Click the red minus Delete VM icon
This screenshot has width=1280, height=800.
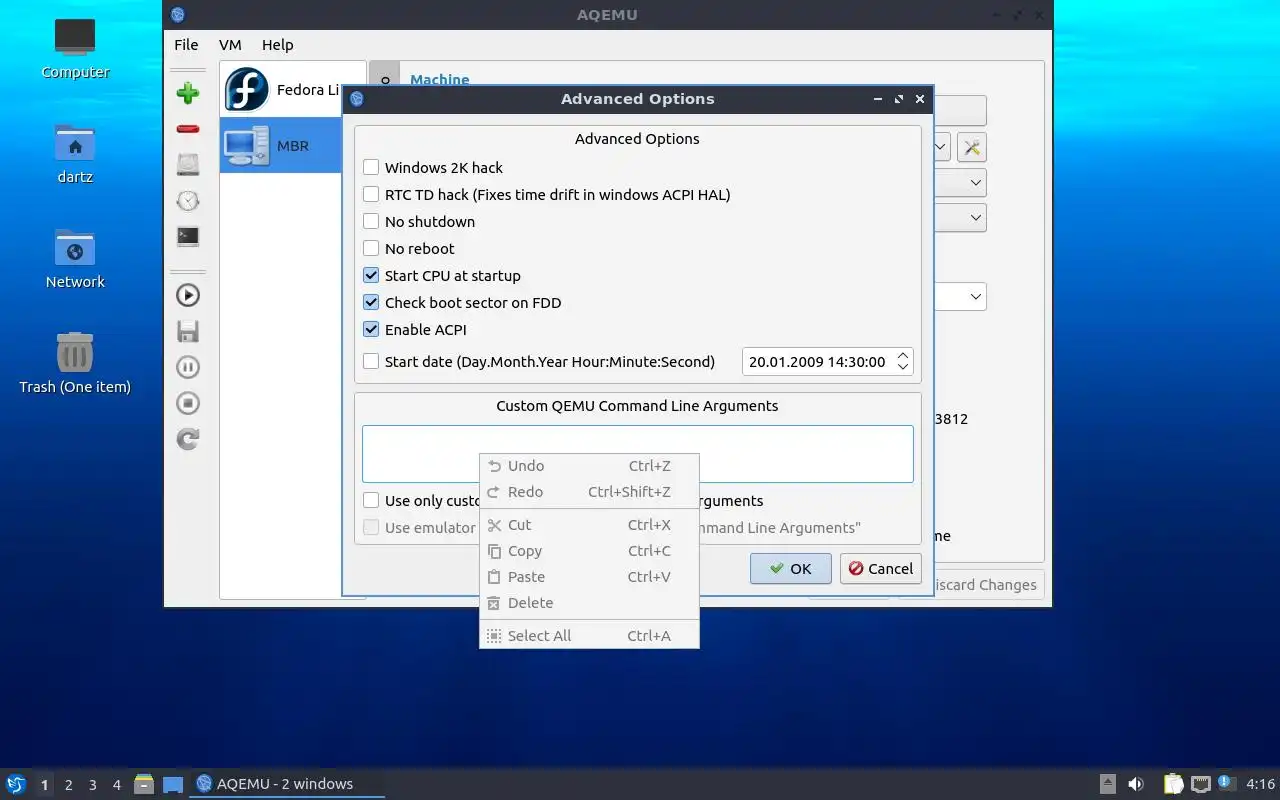click(188, 129)
